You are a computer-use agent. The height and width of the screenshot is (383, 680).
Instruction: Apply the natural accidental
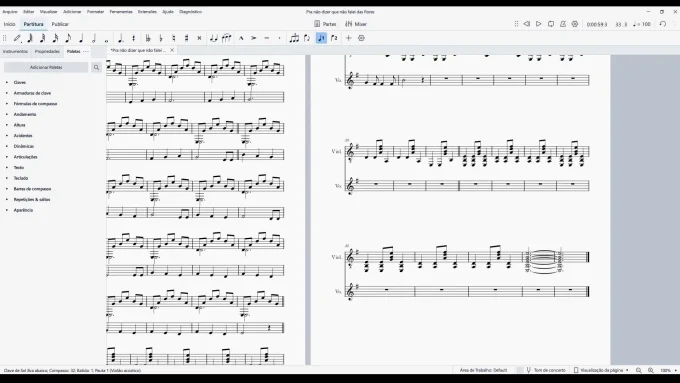(x=173, y=38)
